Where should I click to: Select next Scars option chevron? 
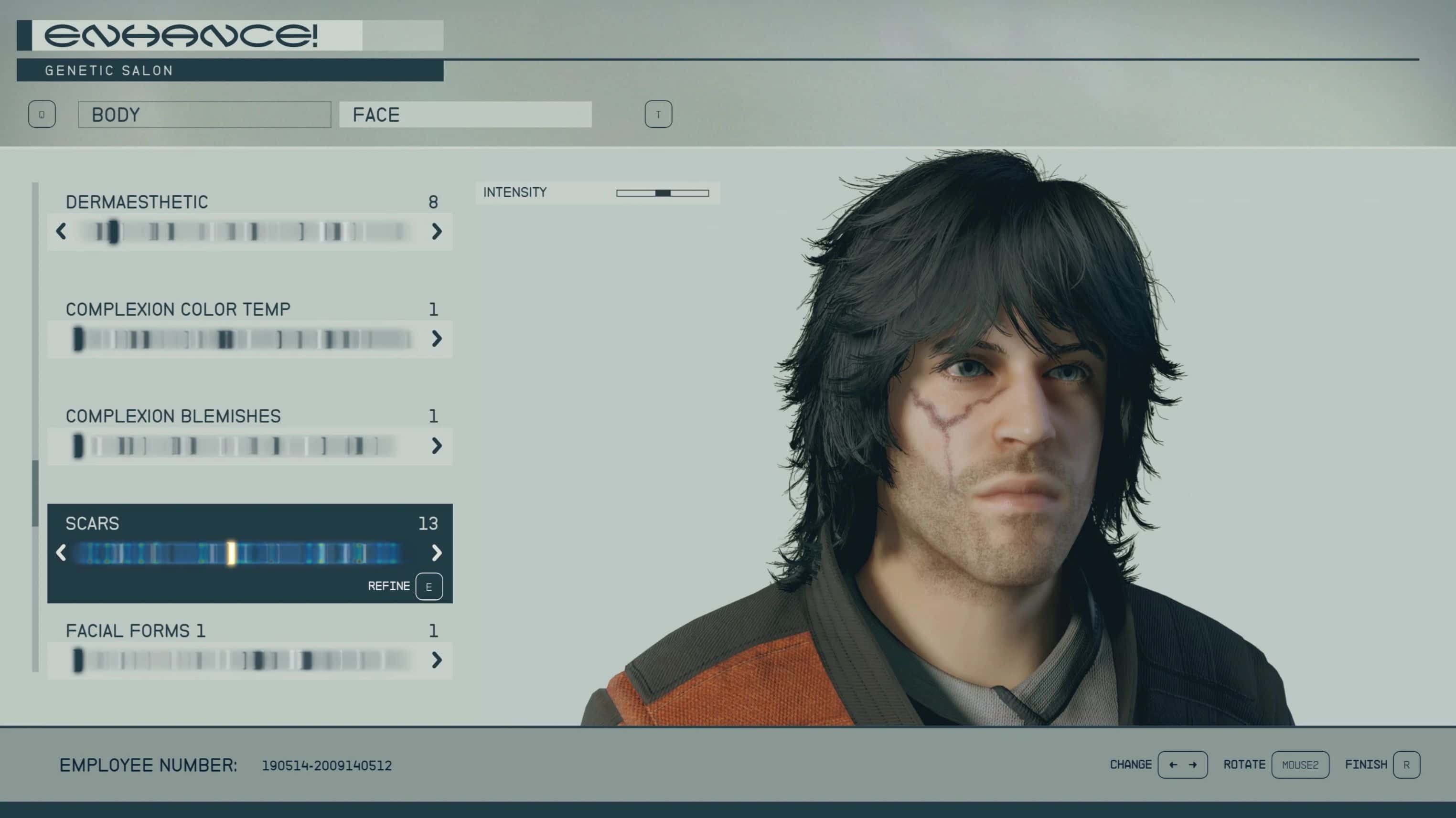click(436, 553)
